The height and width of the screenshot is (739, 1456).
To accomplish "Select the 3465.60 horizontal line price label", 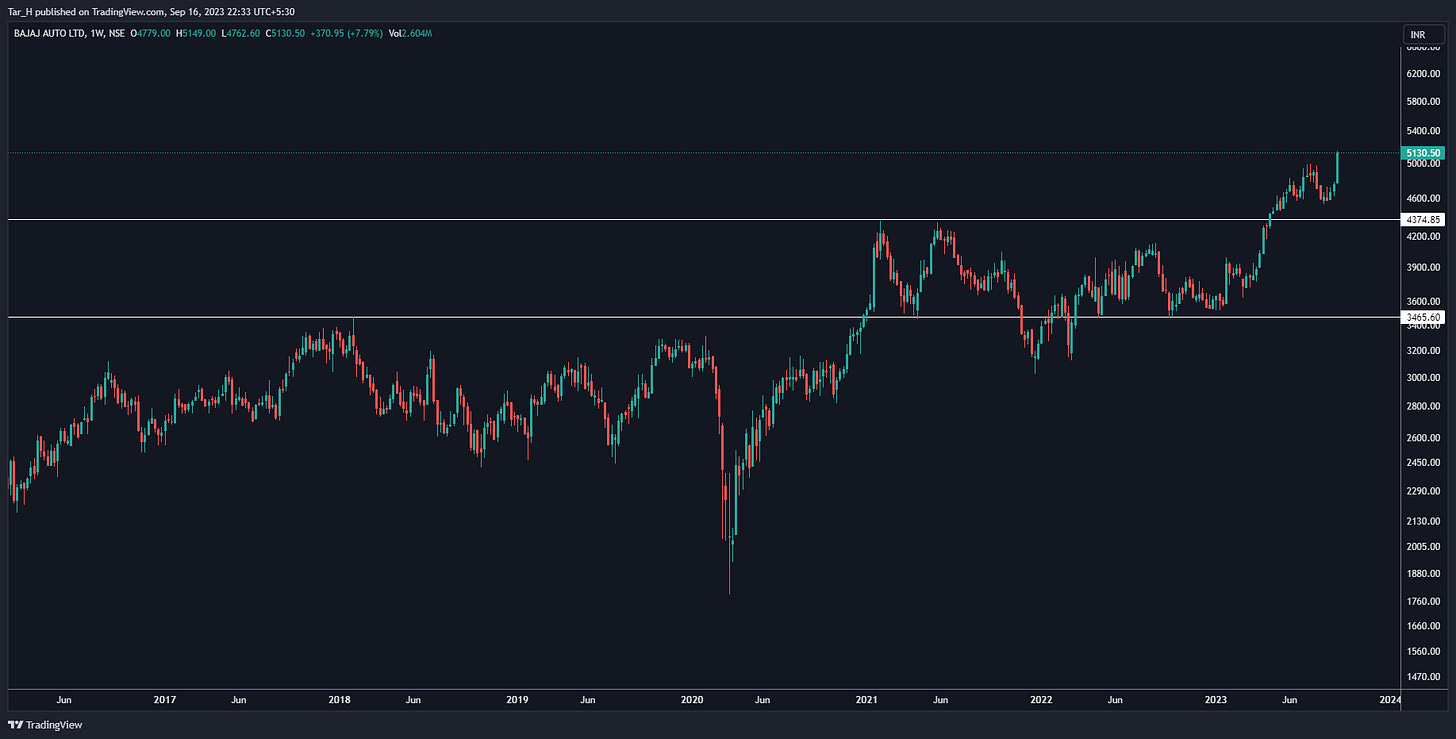I will (1423, 317).
